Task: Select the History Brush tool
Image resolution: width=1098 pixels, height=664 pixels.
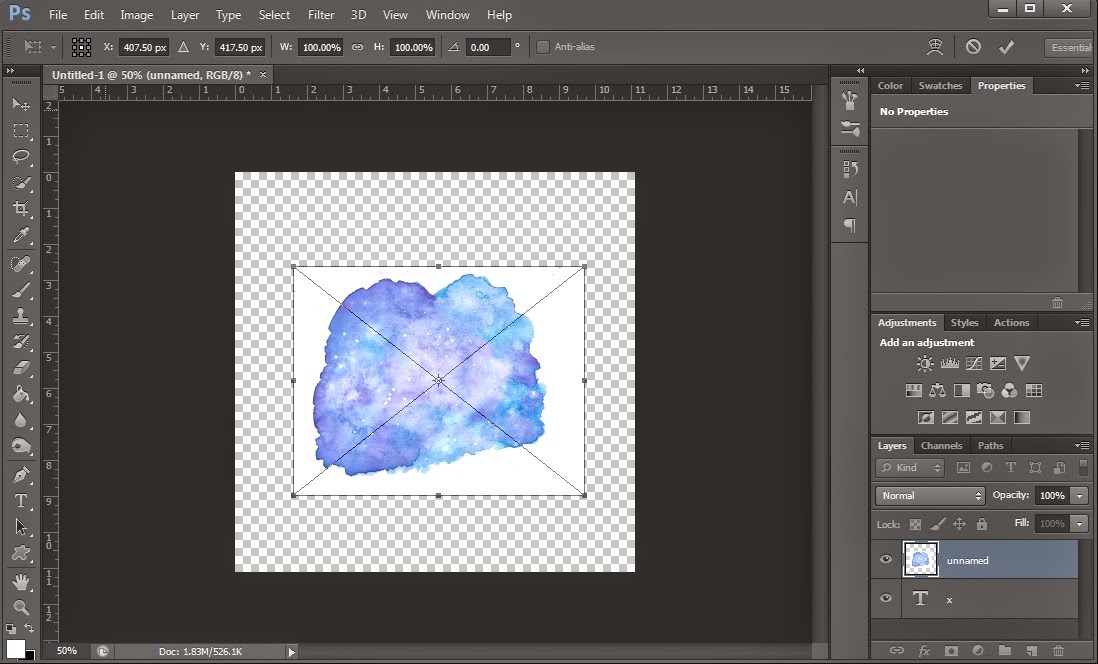Action: pos(21,341)
